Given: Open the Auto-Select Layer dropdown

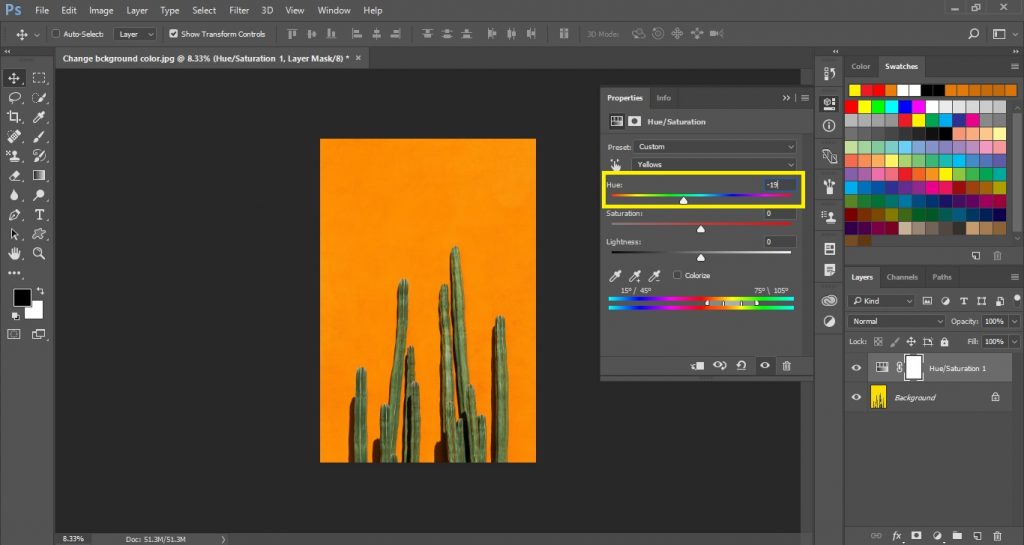Looking at the screenshot, I should (x=135, y=34).
